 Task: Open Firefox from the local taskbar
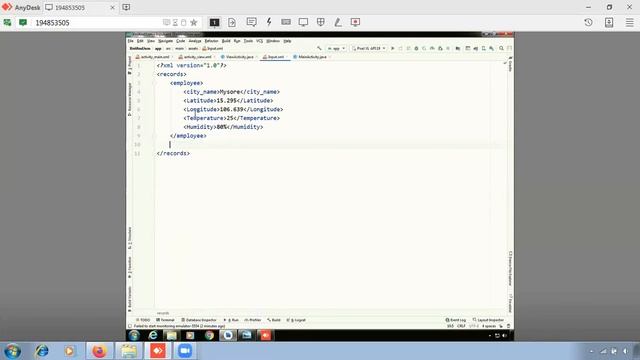click(99, 351)
